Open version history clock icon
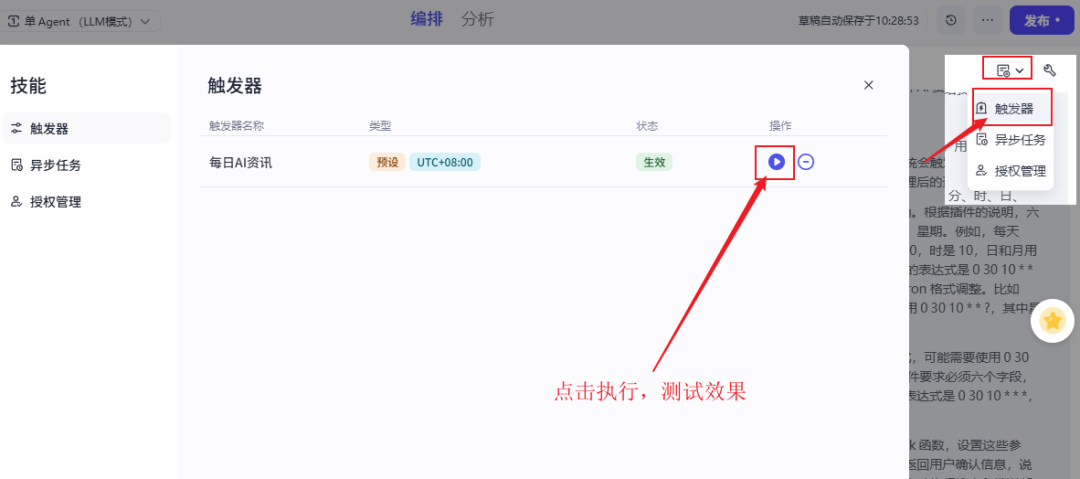1080x479 pixels. pos(951,20)
